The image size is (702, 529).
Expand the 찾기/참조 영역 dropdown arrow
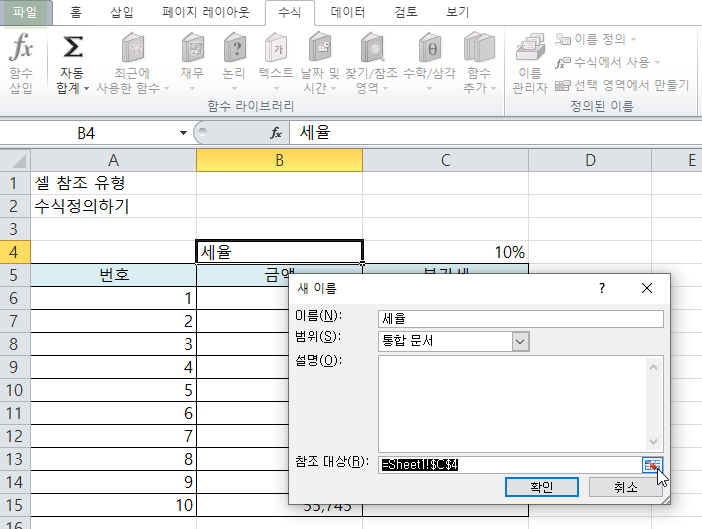pyautogui.click(x=385, y=88)
